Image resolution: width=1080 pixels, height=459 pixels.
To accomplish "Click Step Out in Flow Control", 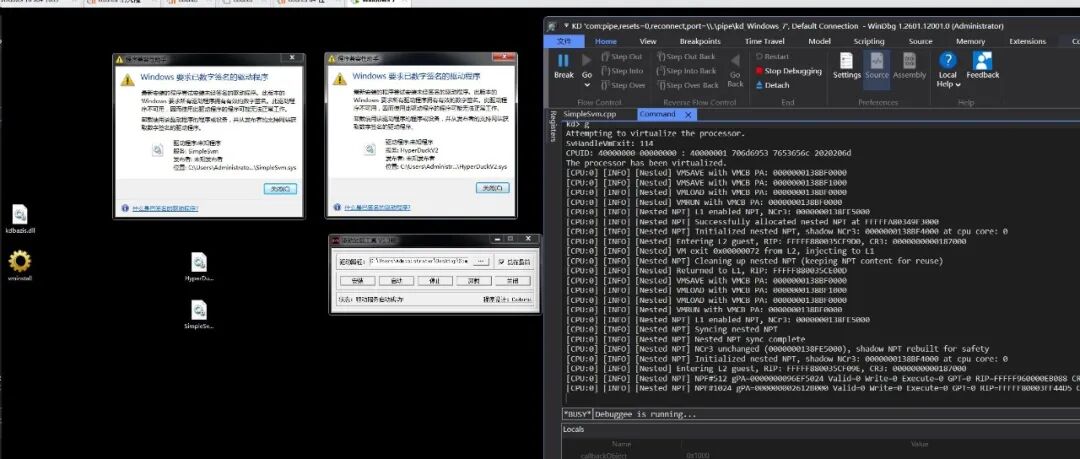I will point(622,57).
